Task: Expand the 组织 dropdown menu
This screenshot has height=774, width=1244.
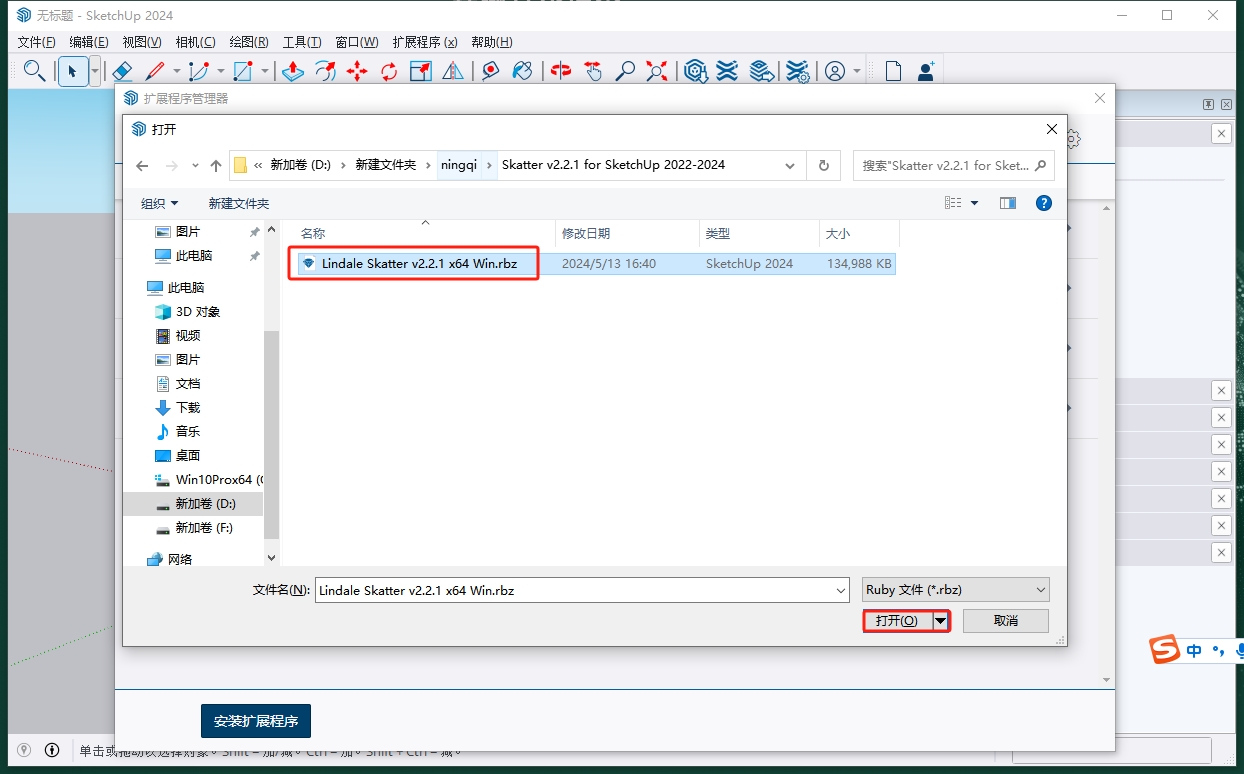Action: (x=159, y=203)
